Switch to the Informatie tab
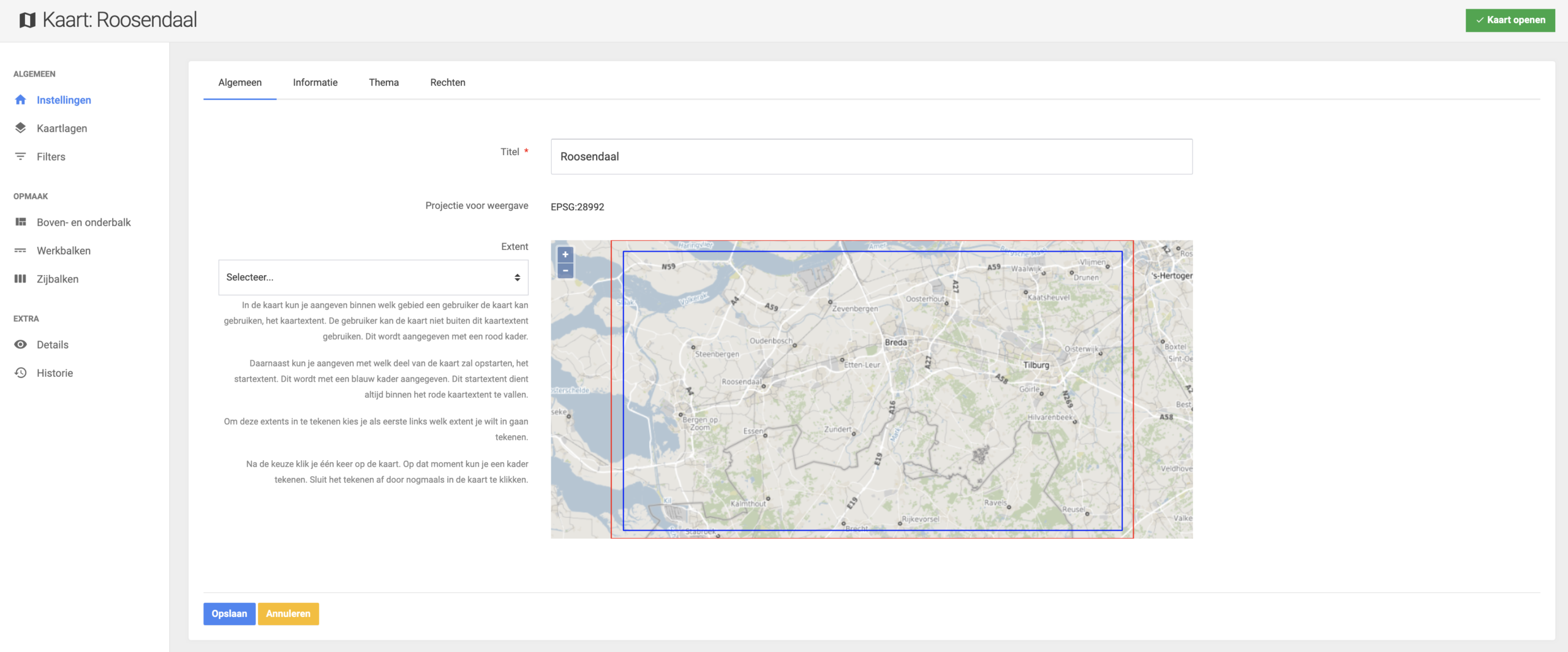The height and width of the screenshot is (652, 1568). click(315, 83)
